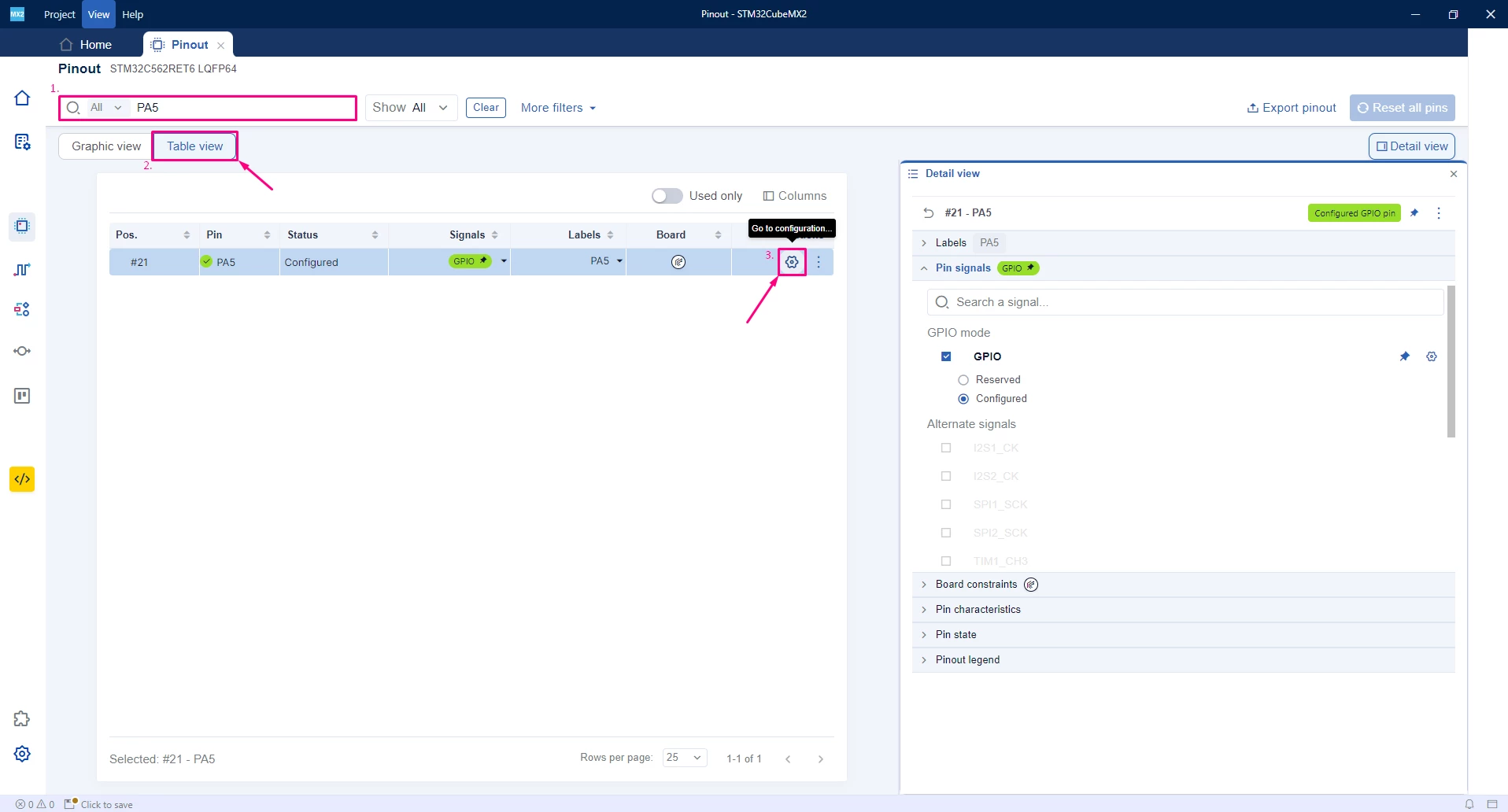Go to next table page
Viewport: 1508px width, 812px height.
click(821, 759)
